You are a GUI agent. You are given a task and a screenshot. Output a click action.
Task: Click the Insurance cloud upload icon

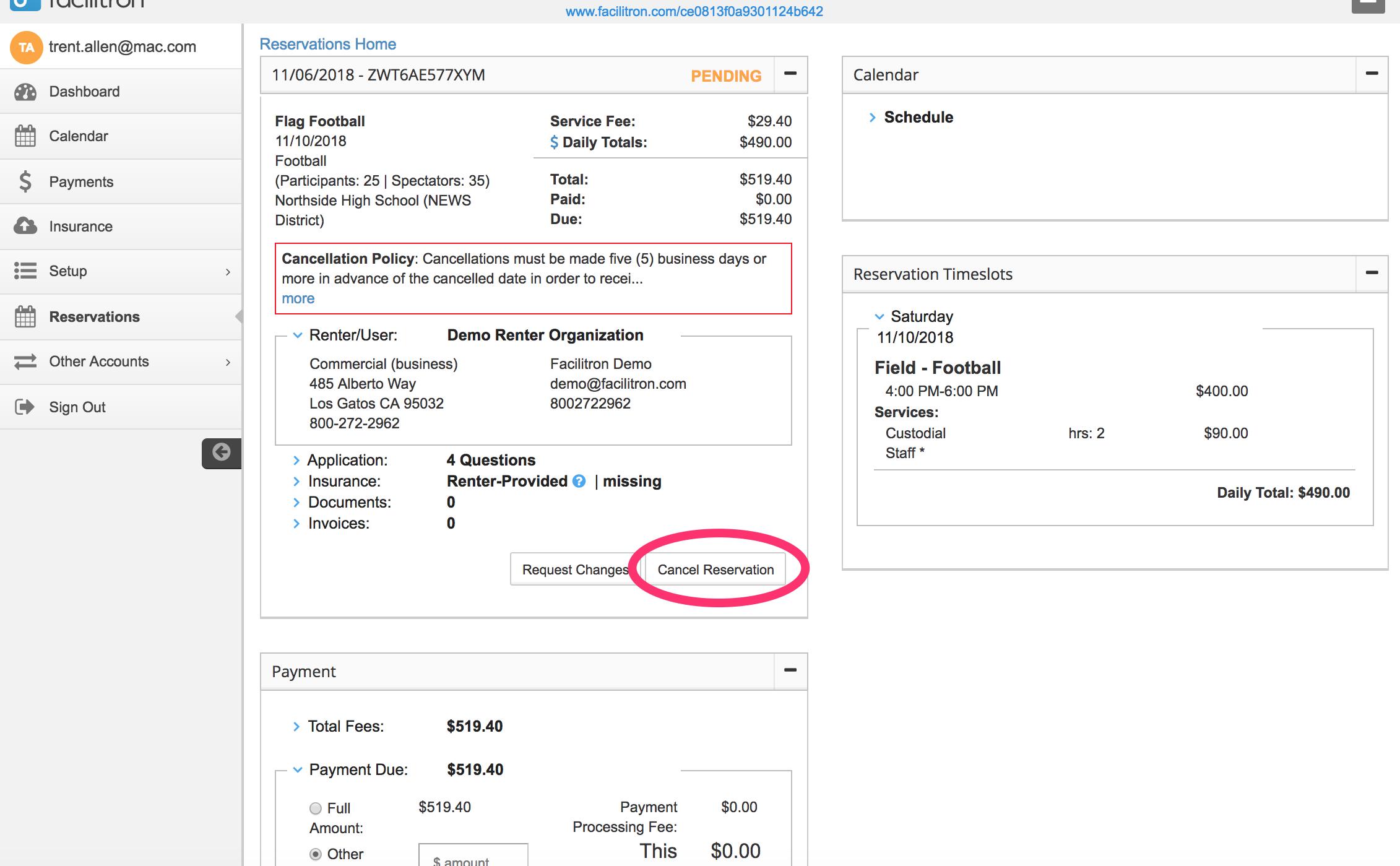(25, 226)
